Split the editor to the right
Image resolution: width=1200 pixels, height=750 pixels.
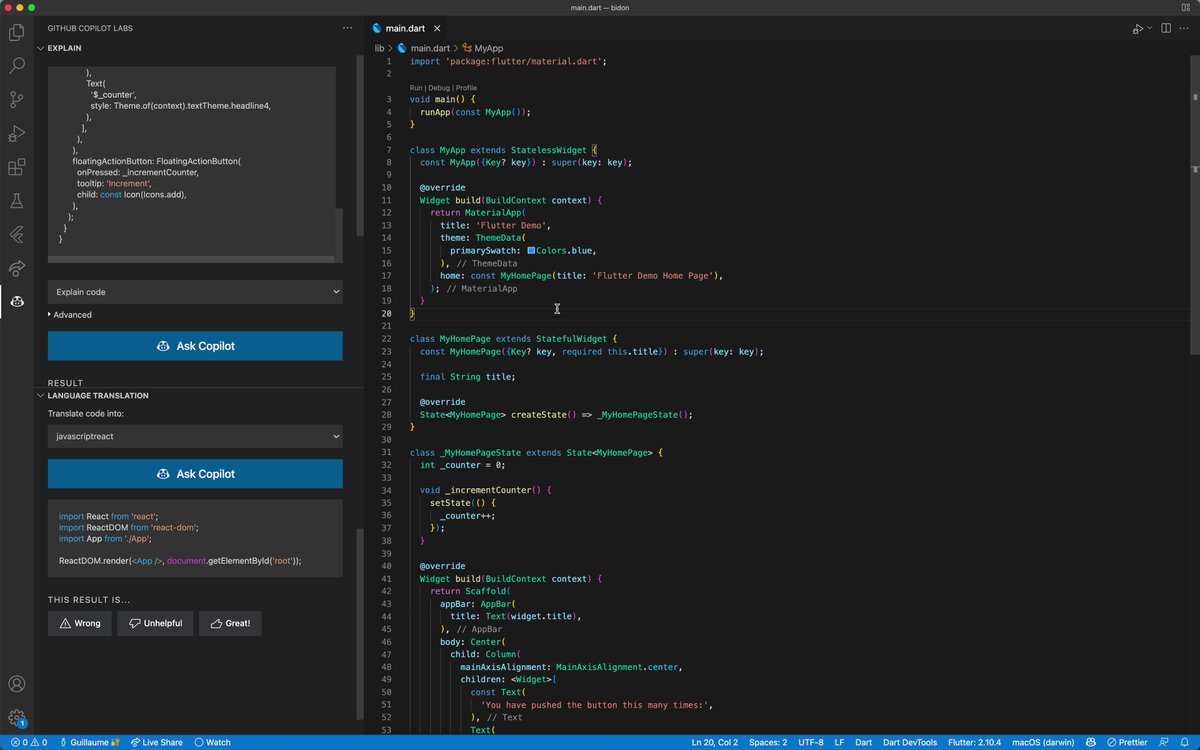(x=1166, y=29)
